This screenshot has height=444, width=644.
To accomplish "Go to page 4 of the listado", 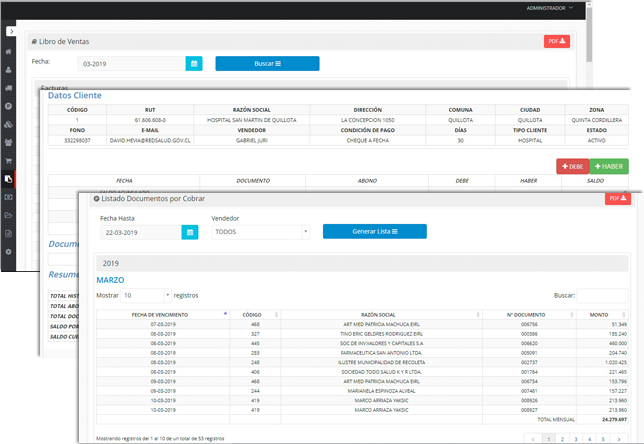I will tap(589, 439).
